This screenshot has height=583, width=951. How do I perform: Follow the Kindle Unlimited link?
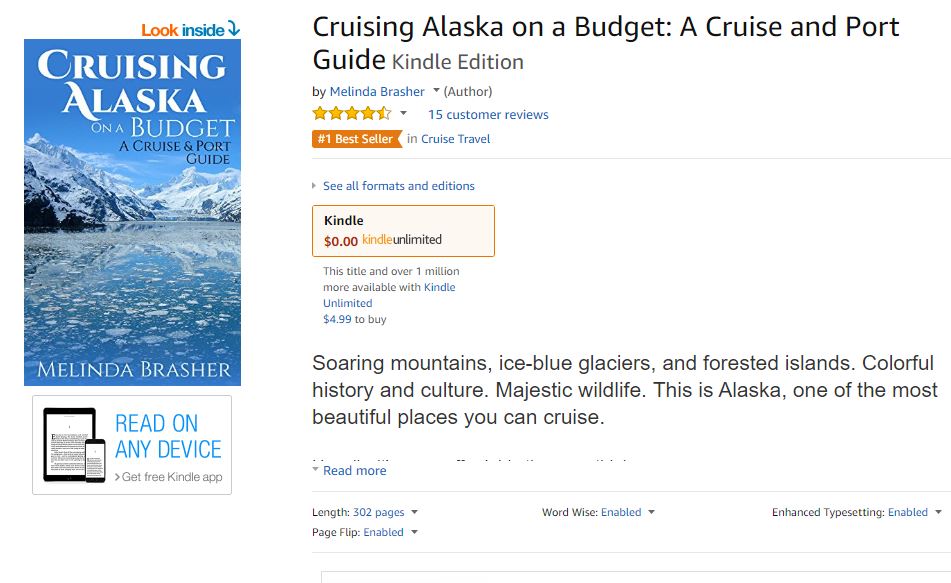point(389,295)
